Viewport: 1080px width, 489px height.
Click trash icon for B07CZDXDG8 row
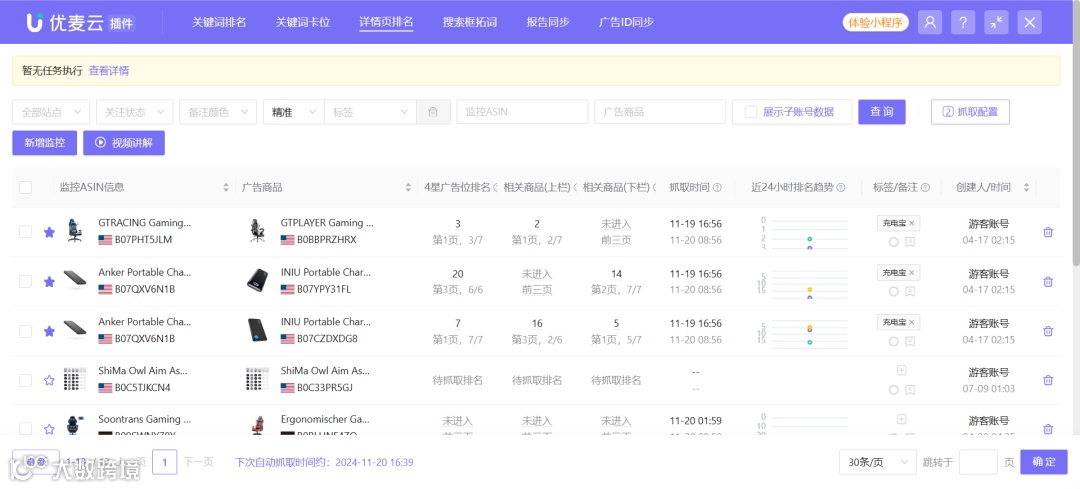(1048, 331)
